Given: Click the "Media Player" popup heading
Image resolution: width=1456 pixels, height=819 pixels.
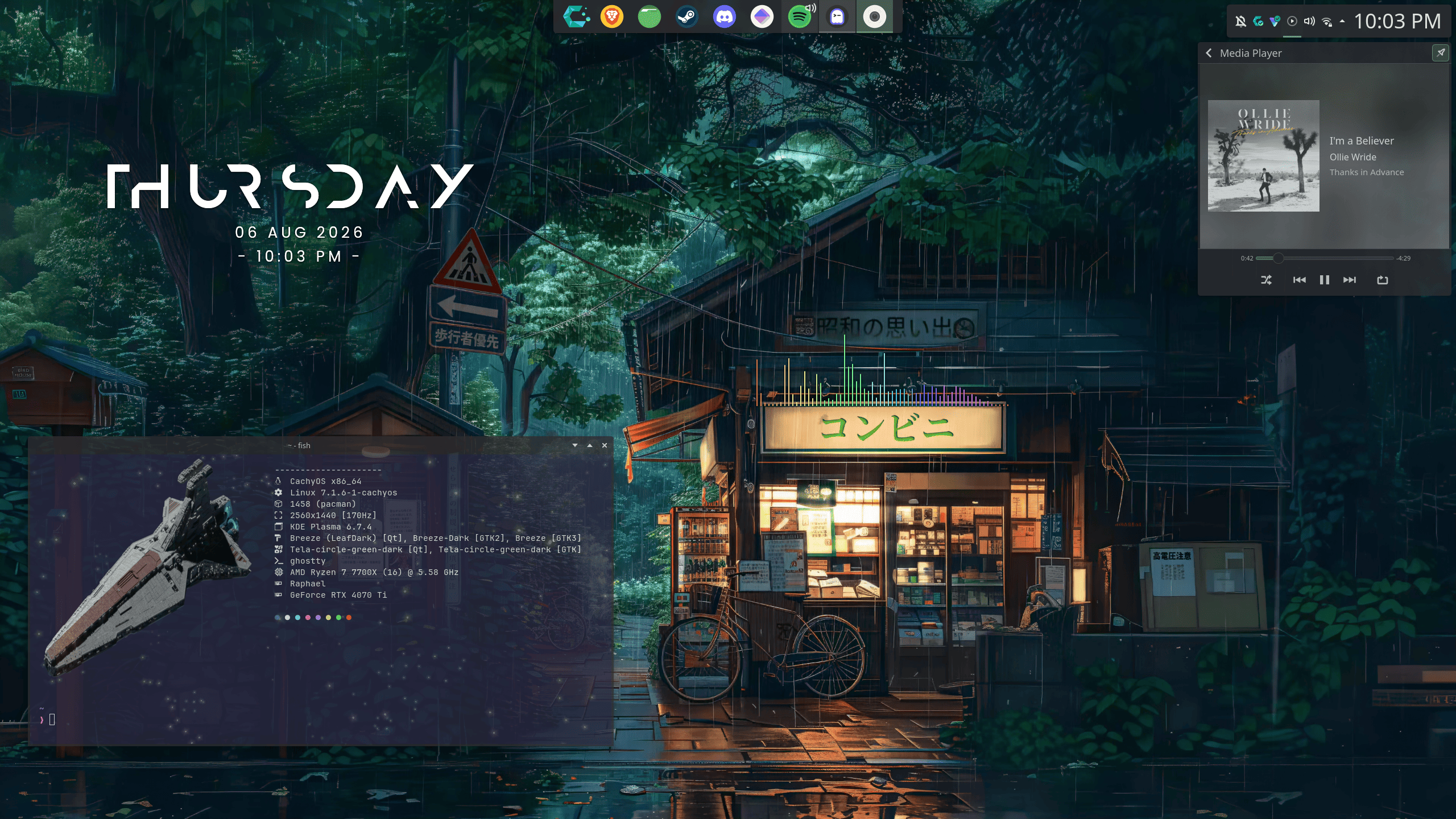Looking at the screenshot, I should point(1251,53).
